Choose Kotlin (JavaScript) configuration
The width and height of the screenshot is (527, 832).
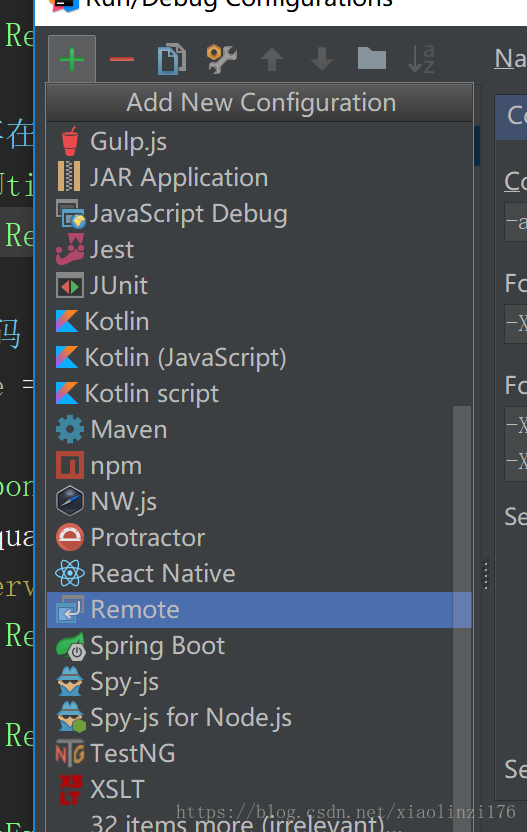point(259,358)
